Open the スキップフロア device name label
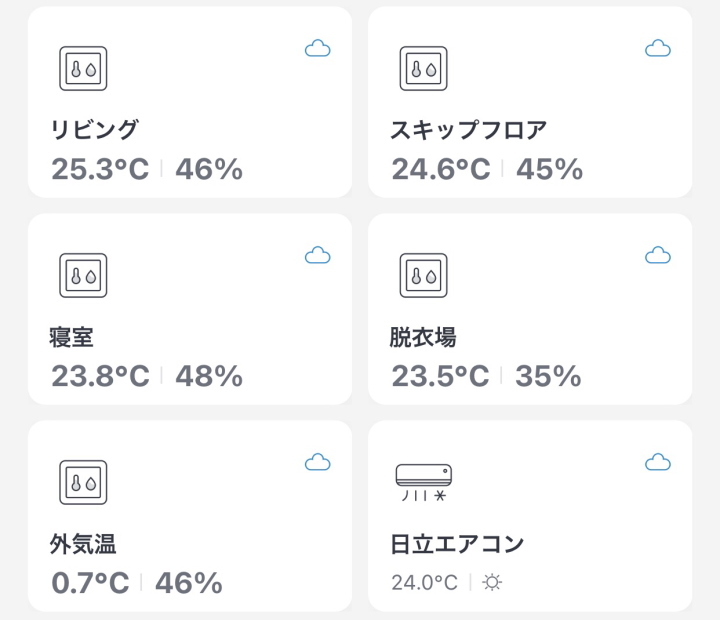The height and width of the screenshot is (620, 720). (x=469, y=130)
